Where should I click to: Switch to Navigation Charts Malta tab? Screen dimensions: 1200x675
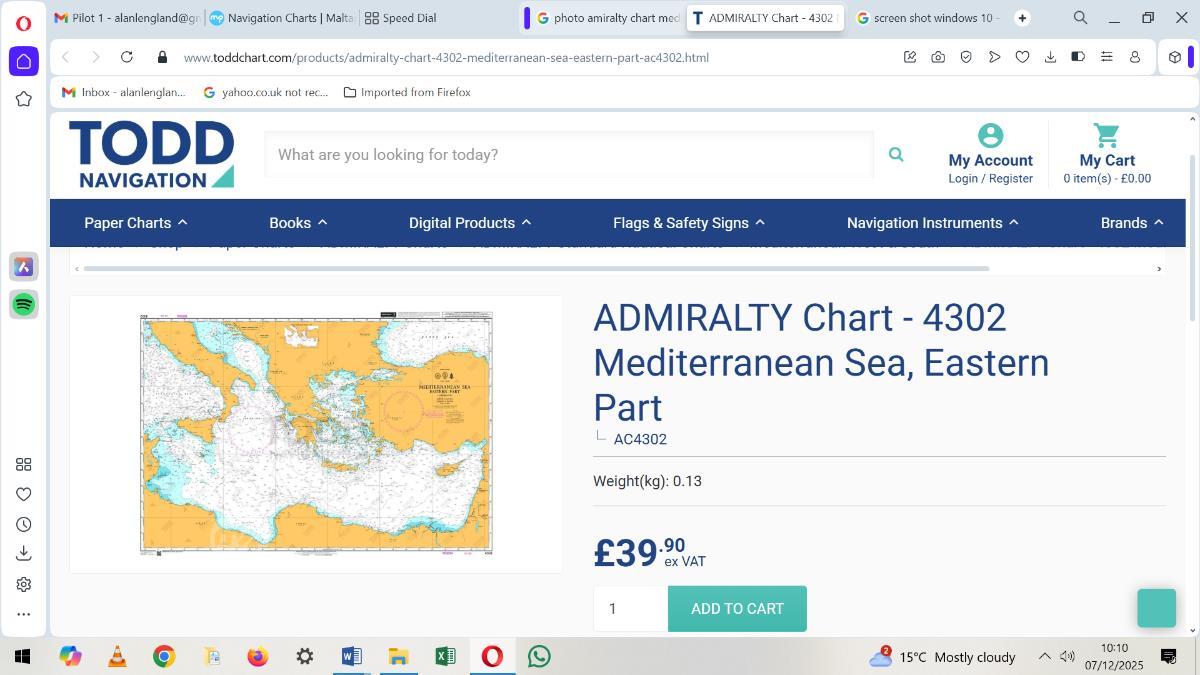[x=280, y=18]
